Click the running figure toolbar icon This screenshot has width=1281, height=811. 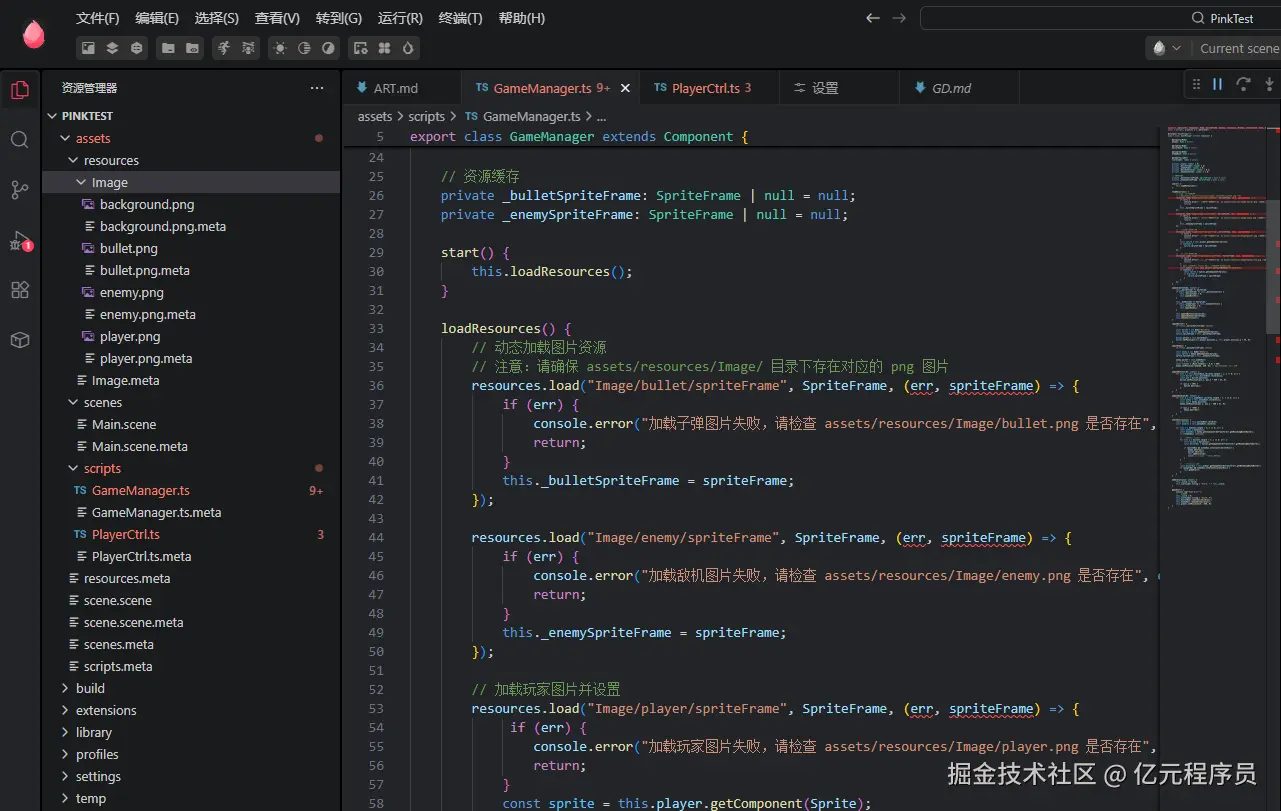(x=224, y=48)
